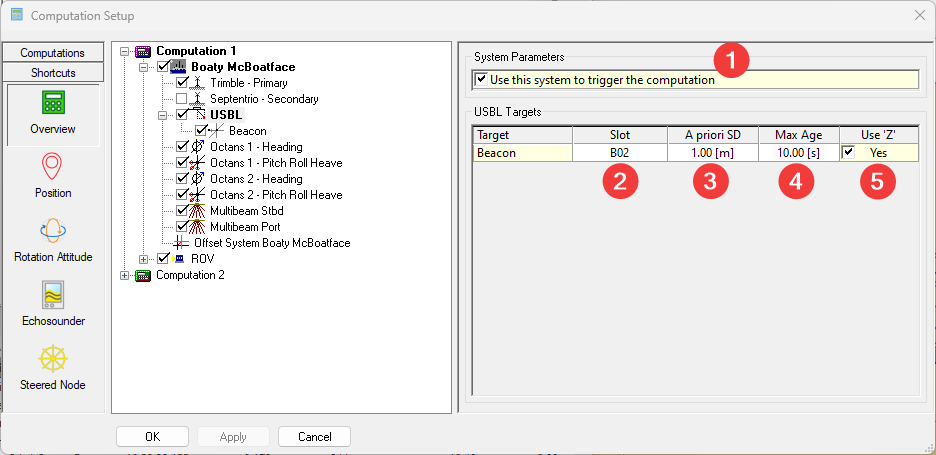Select the Offset System Boaty McBoatface item

tap(271, 243)
